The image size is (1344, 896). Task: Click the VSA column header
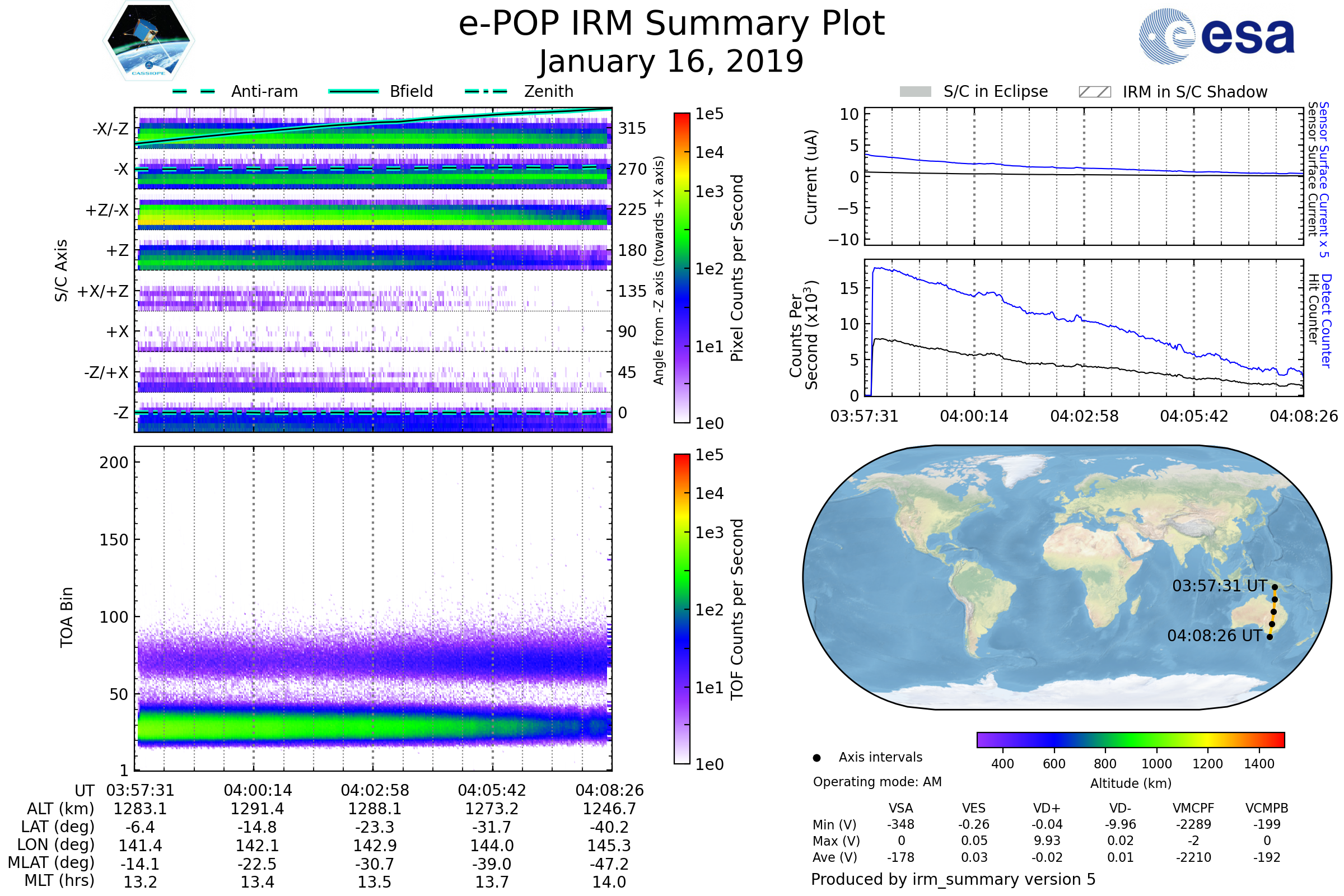click(x=900, y=809)
